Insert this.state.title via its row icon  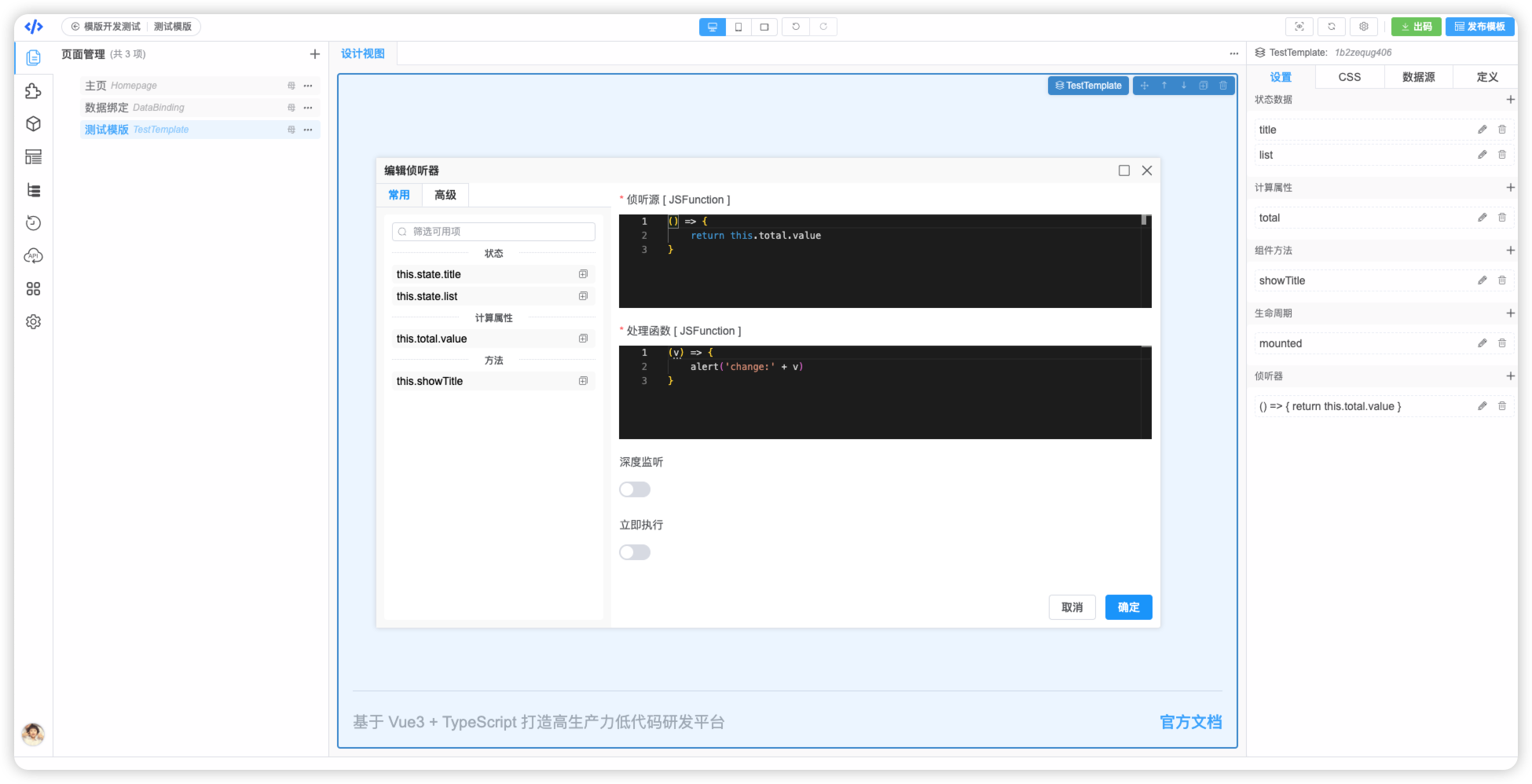(583, 274)
